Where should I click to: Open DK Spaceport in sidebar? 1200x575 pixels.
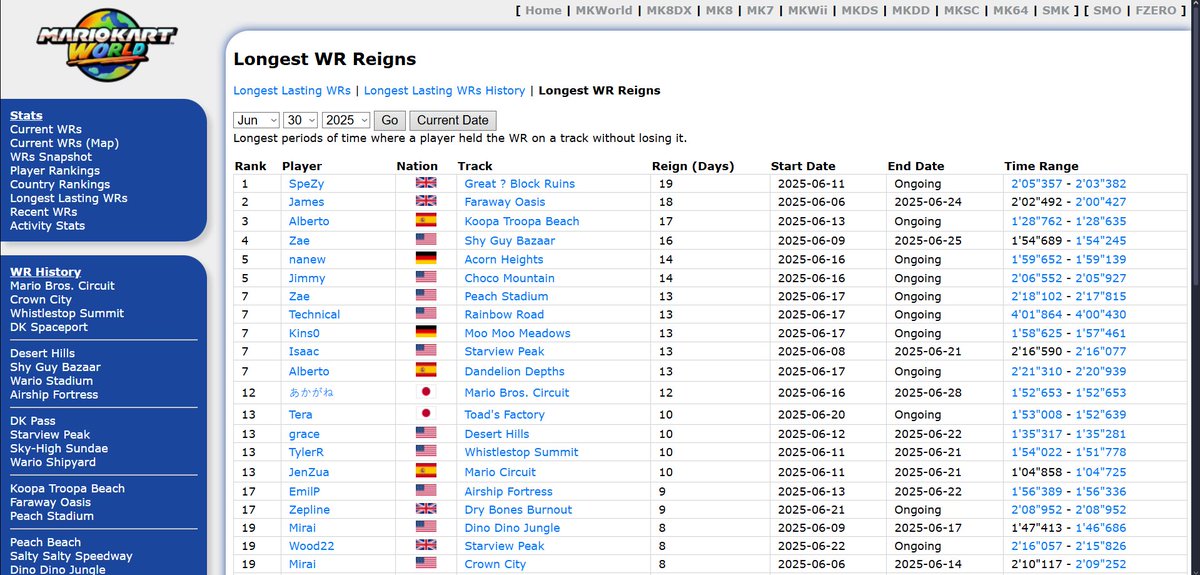49,327
